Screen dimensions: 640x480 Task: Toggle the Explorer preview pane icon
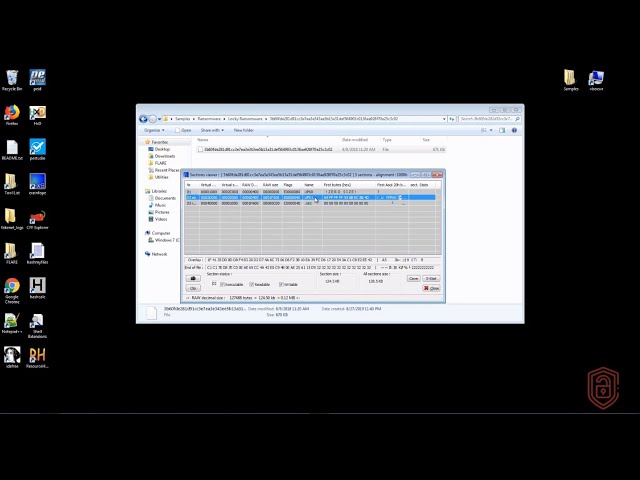502,130
